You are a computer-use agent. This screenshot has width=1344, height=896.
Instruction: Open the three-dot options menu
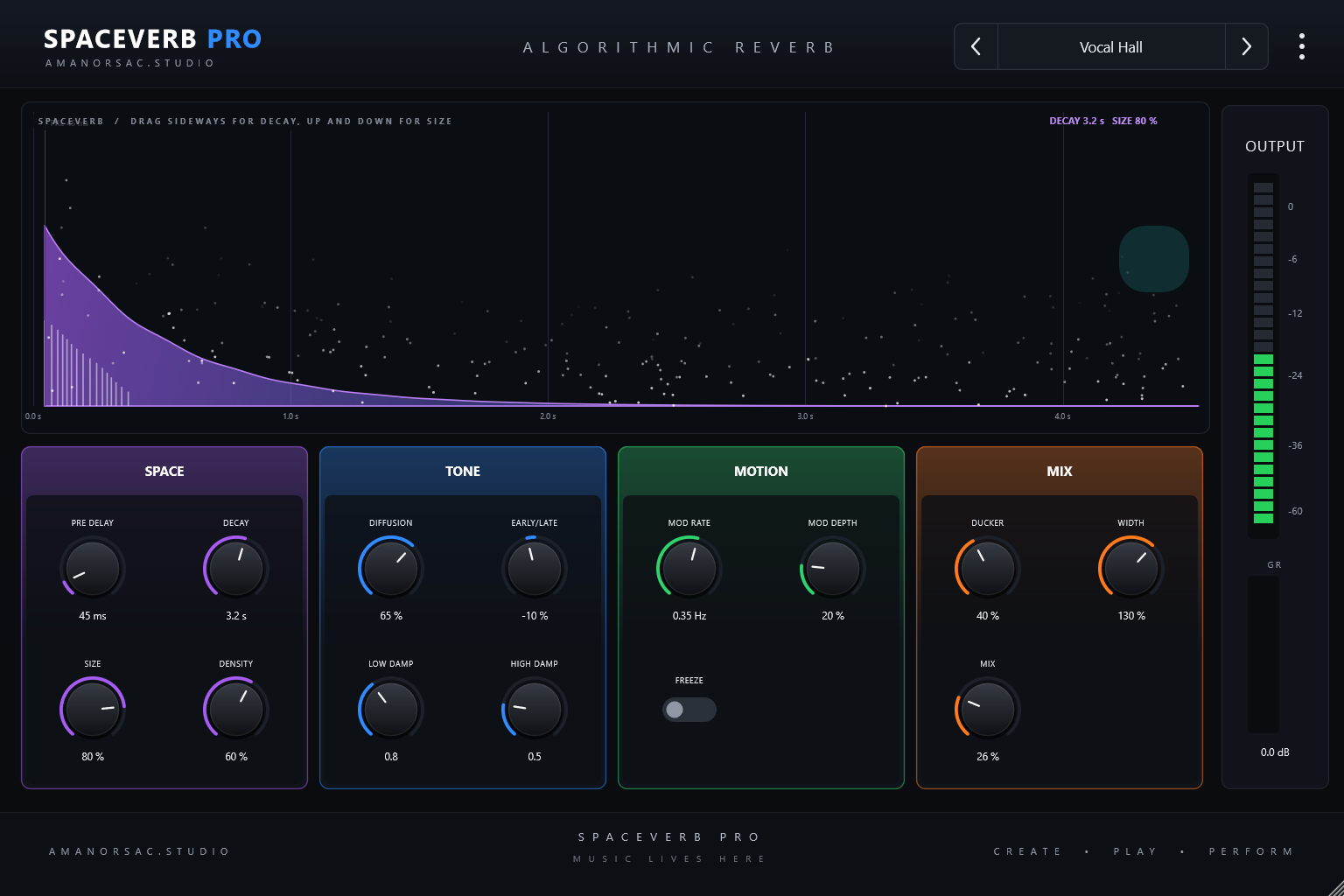tap(1302, 46)
